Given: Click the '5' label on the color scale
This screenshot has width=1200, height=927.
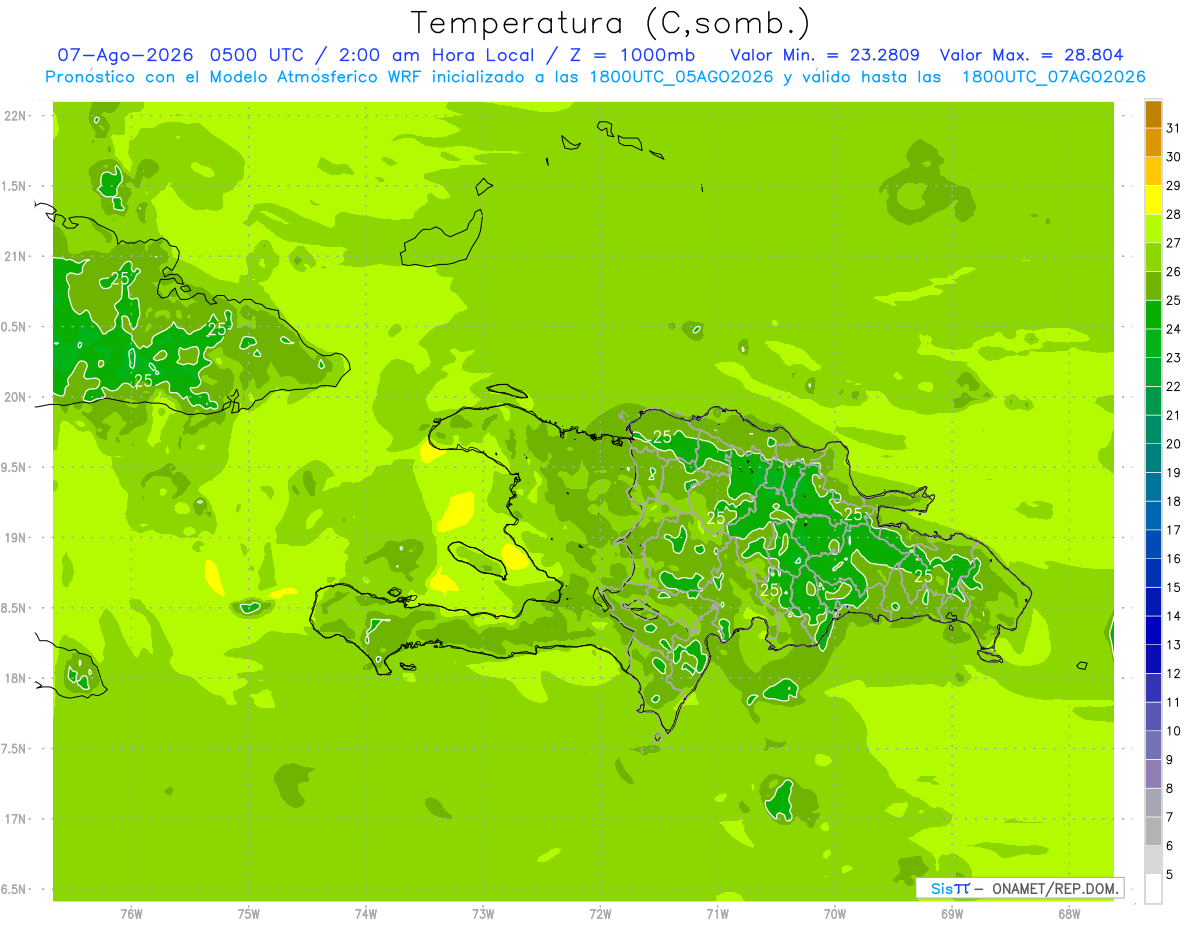Looking at the screenshot, I should click(x=1169, y=875).
